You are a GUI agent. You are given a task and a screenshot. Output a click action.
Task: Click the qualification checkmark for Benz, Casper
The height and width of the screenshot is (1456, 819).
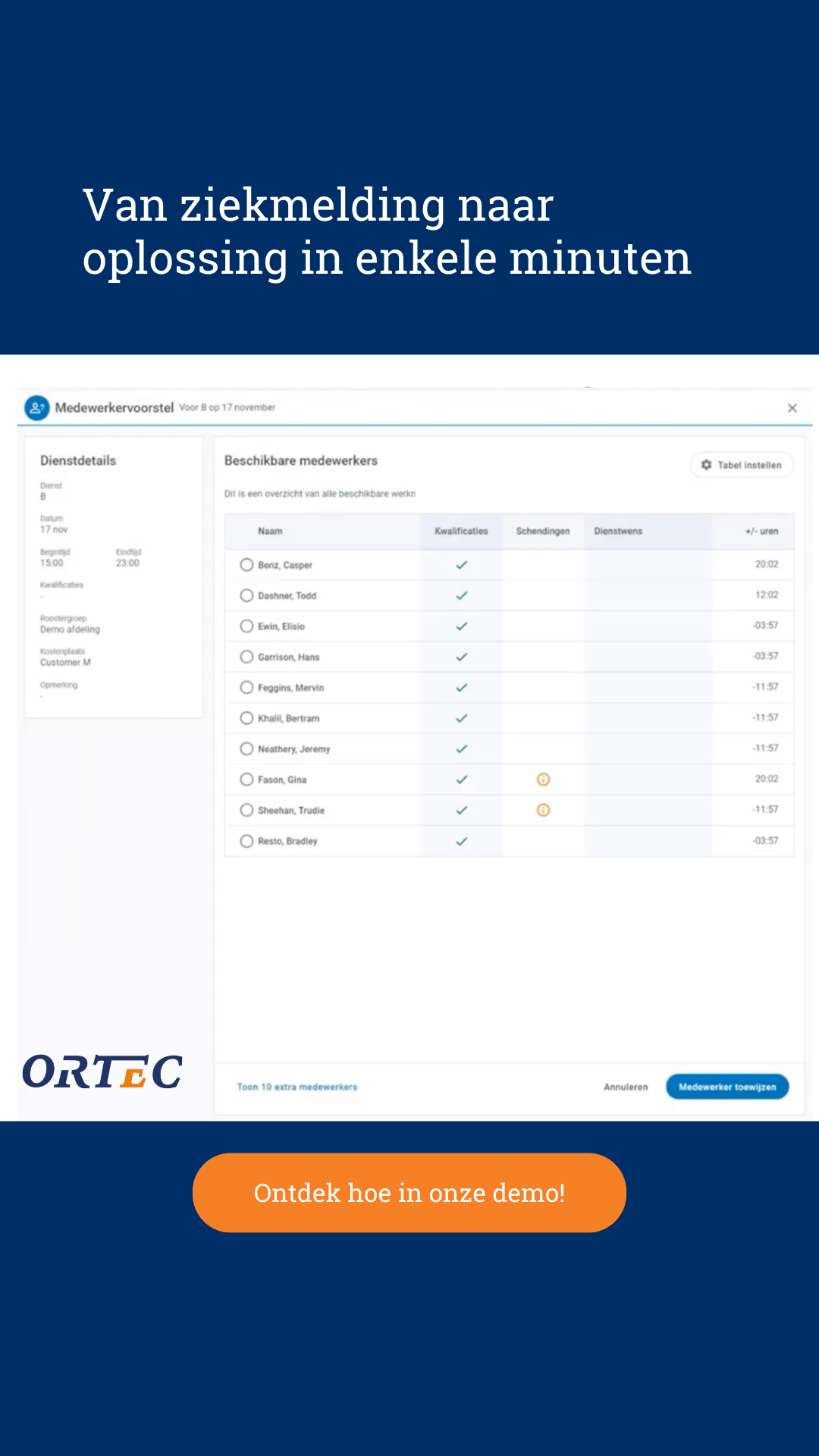pos(461,565)
